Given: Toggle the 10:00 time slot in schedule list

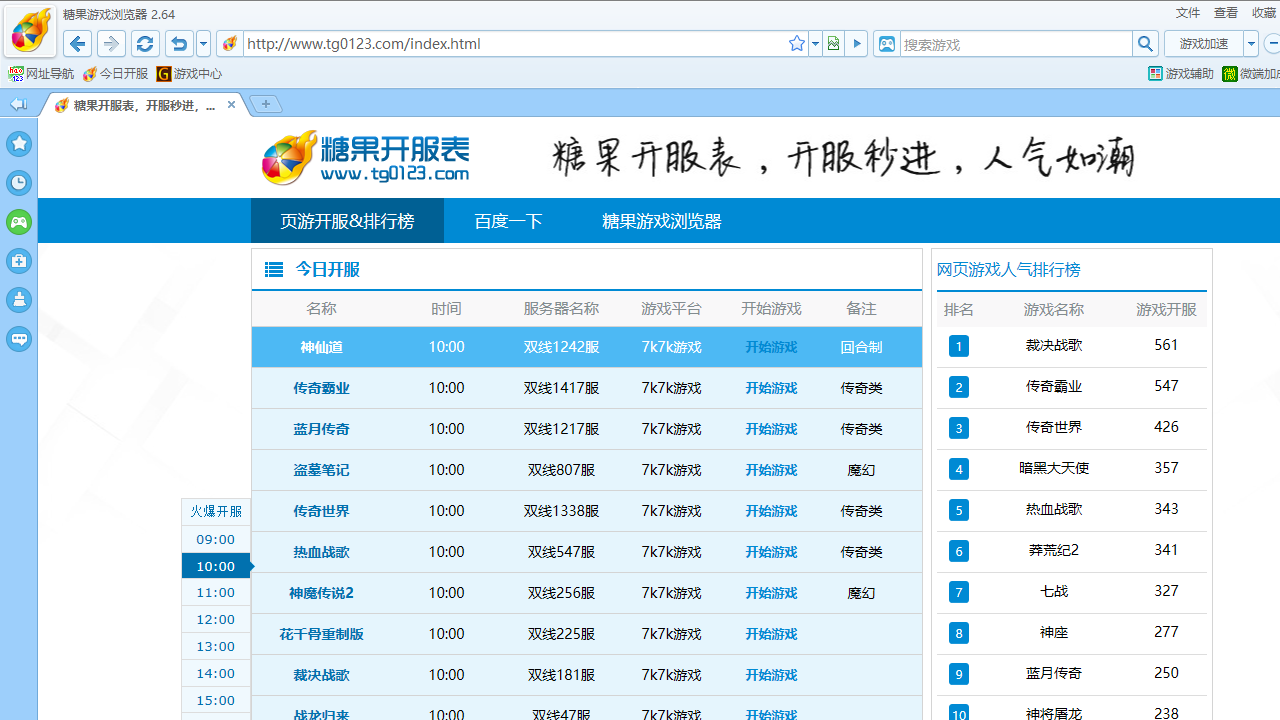Looking at the screenshot, I should (x=215, y=566).
